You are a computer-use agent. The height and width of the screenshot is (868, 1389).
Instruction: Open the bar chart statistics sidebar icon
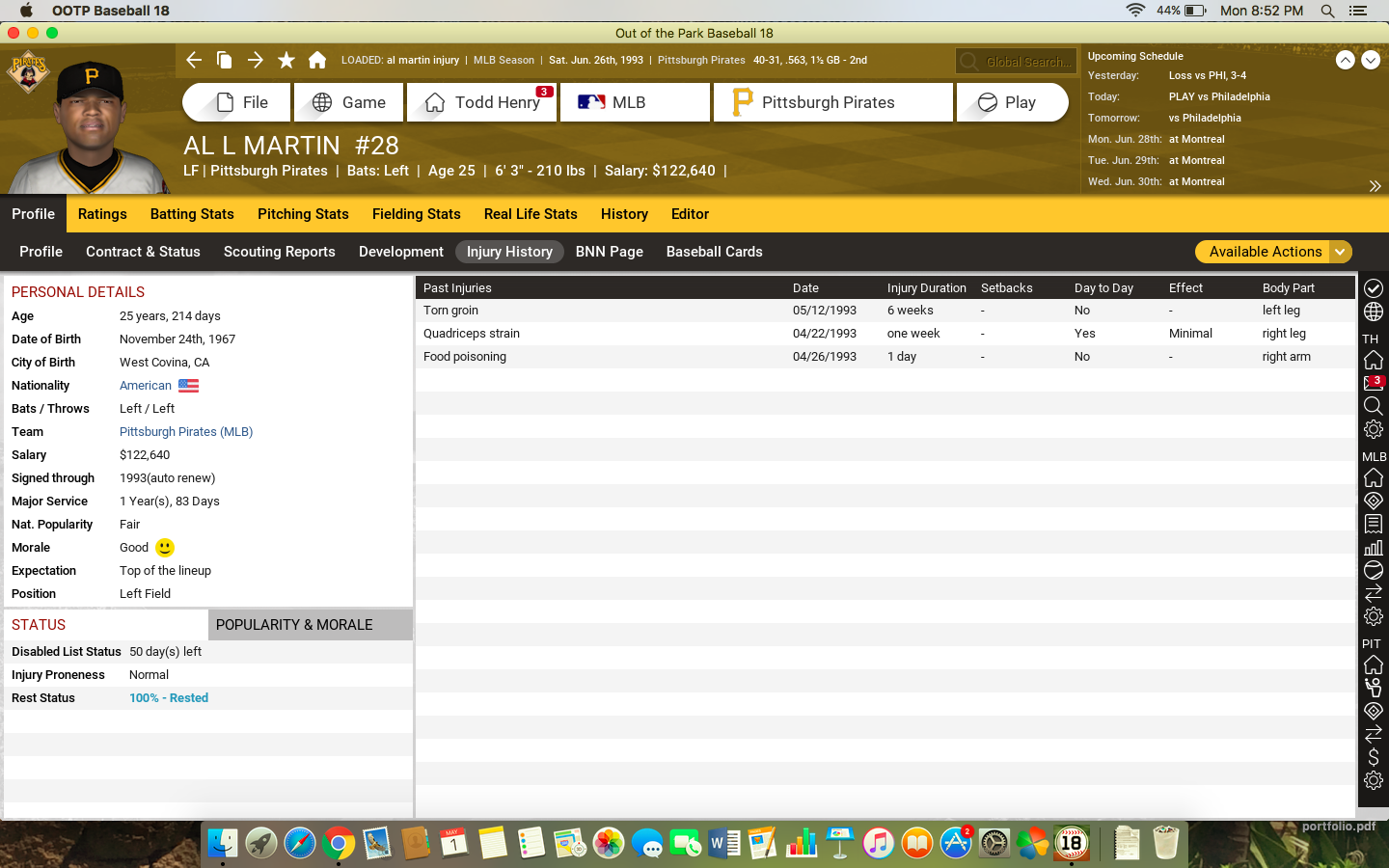point(1374,547)
